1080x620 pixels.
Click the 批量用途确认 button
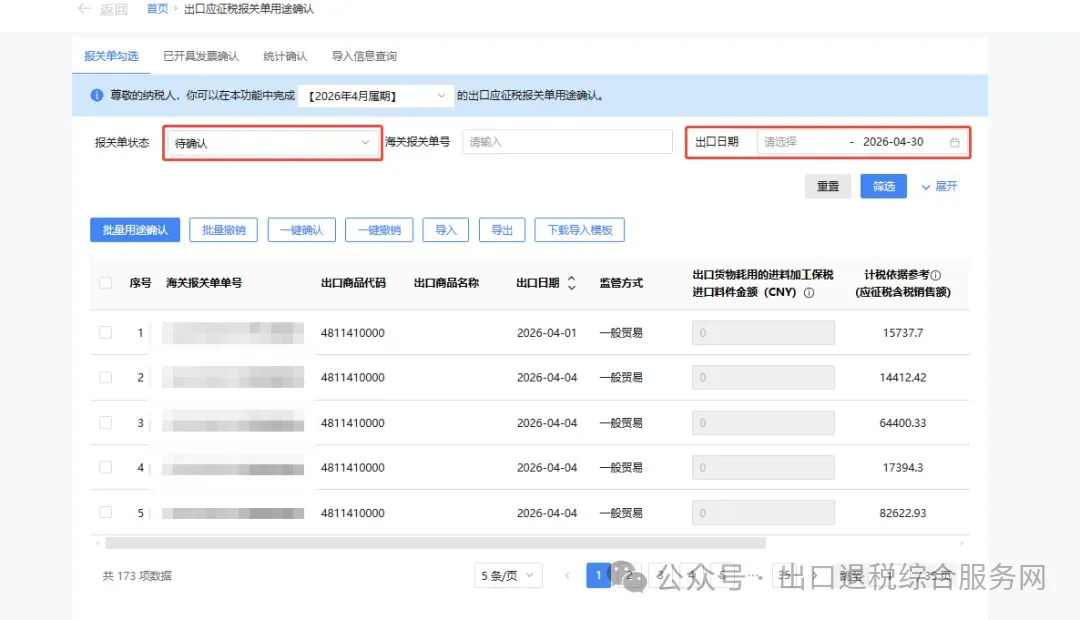click(x=135, y=230)
